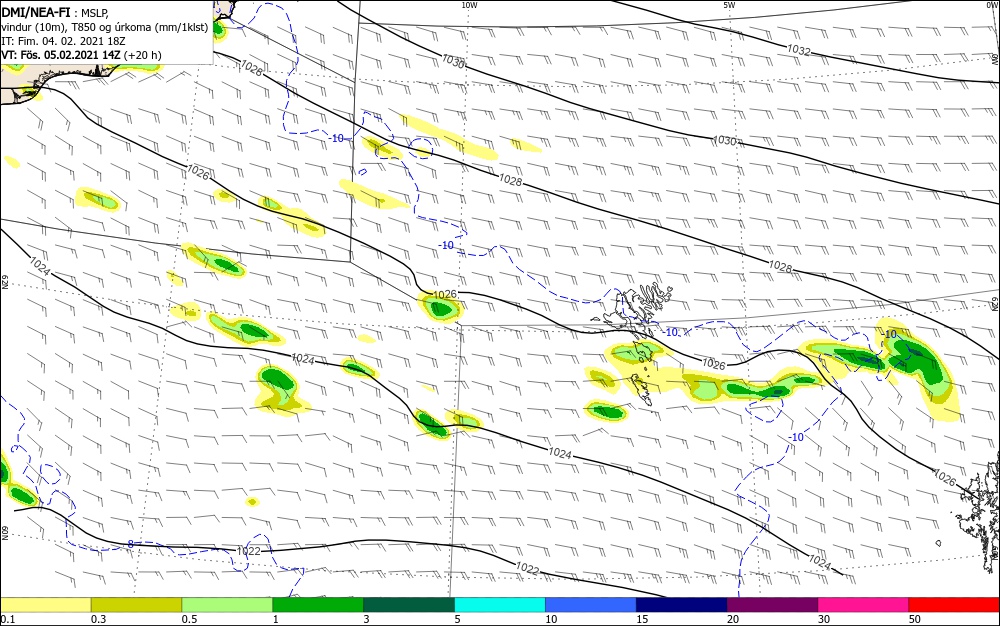Viewport: 1000px width, 626px height.
Task: Click the 10W longitude label
Action: point(469,5)
